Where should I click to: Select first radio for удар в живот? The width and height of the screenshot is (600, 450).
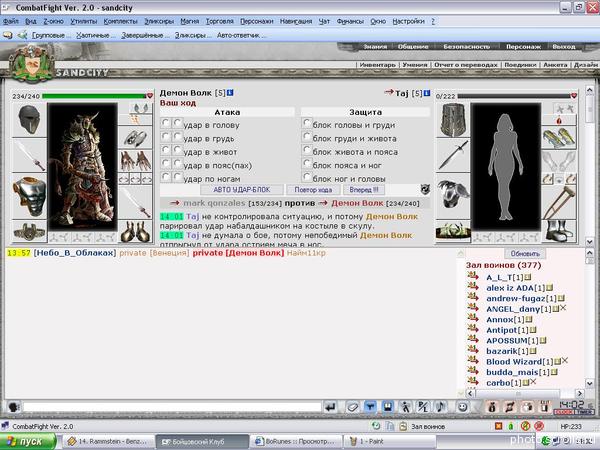pos(165,150)
